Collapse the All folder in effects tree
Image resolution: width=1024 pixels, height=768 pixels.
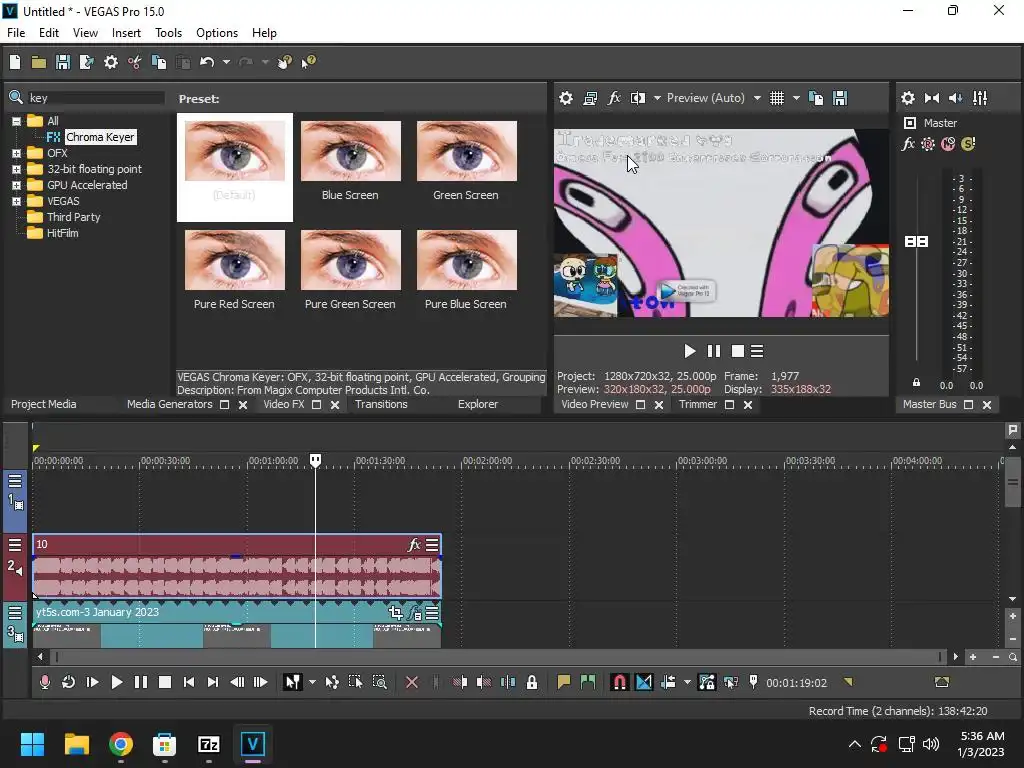pyautogui.click(x=16, y=121)
